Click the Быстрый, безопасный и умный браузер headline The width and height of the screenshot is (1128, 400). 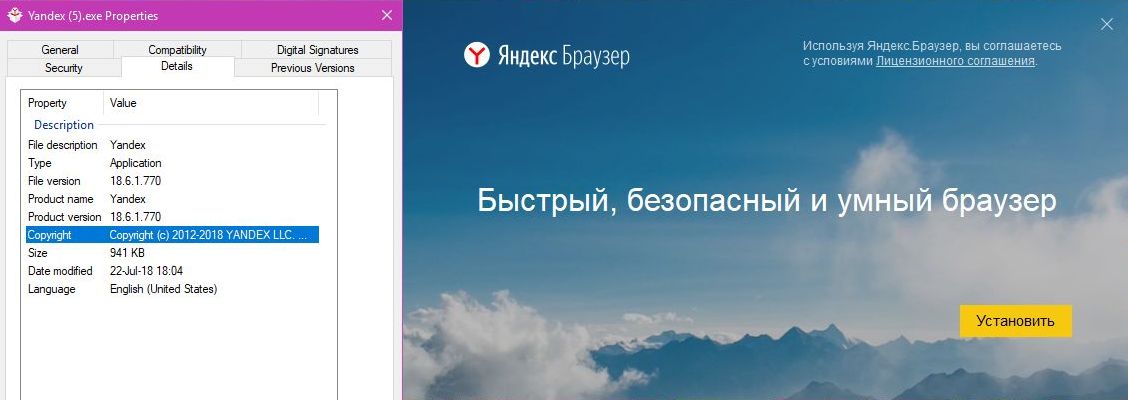(767, 201)
